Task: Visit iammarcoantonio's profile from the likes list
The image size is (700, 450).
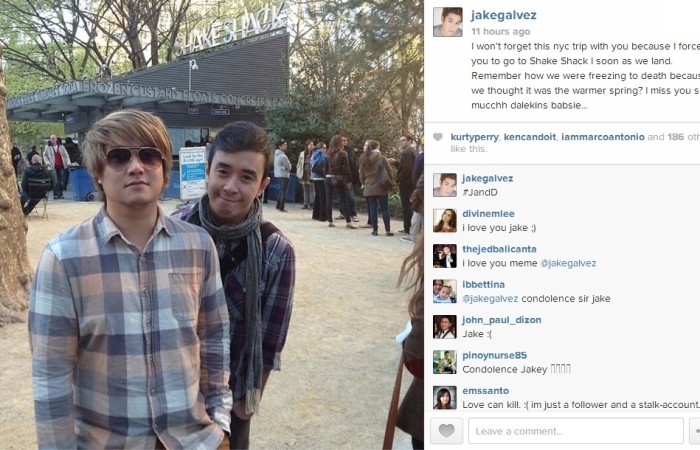Action: coord(603,137)
